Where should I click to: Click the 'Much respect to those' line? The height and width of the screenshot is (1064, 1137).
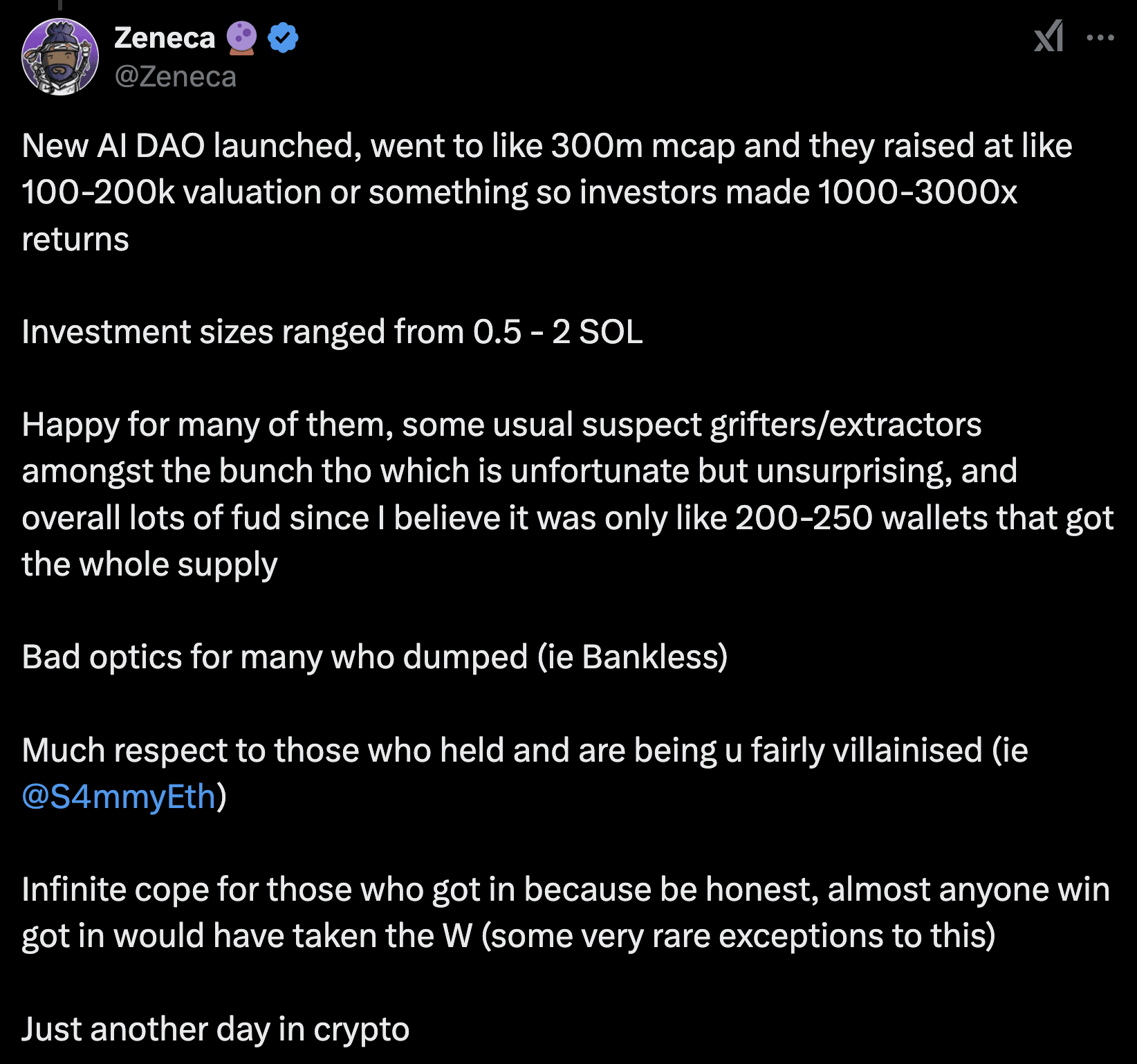point(524,751)
